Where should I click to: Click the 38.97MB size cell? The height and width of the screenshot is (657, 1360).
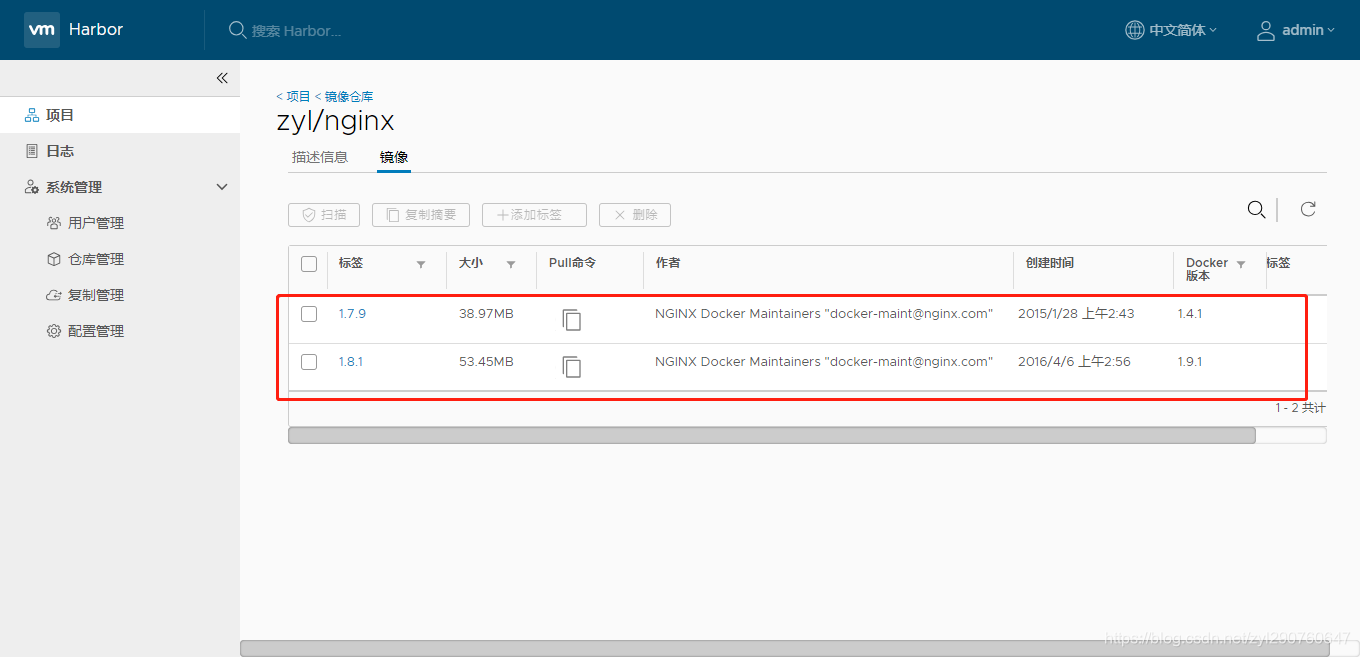coord(486,313)
